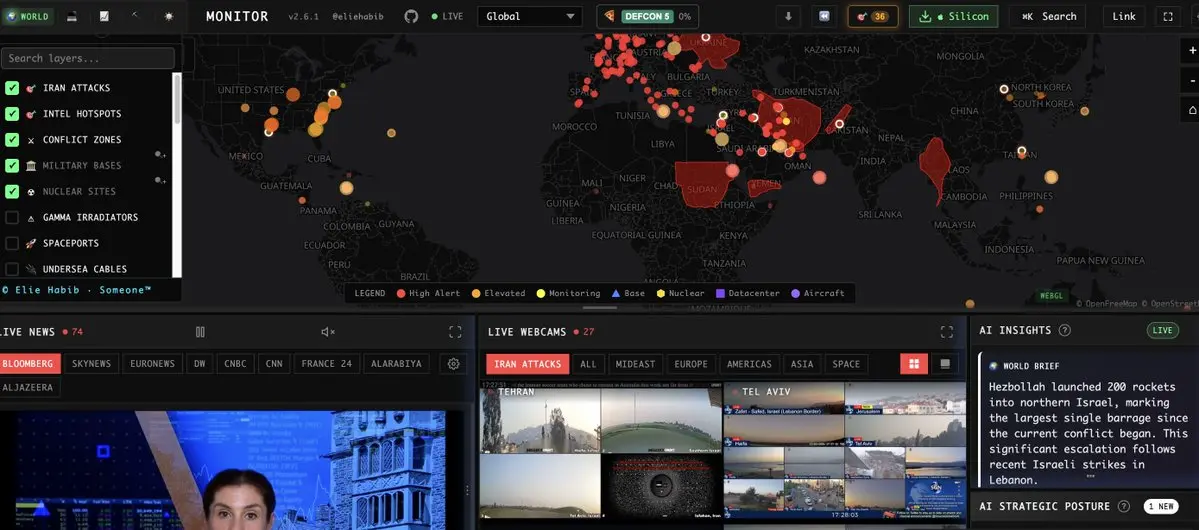Click the finance chart variant icon
1199x530 pixels.
click(104, 16)
